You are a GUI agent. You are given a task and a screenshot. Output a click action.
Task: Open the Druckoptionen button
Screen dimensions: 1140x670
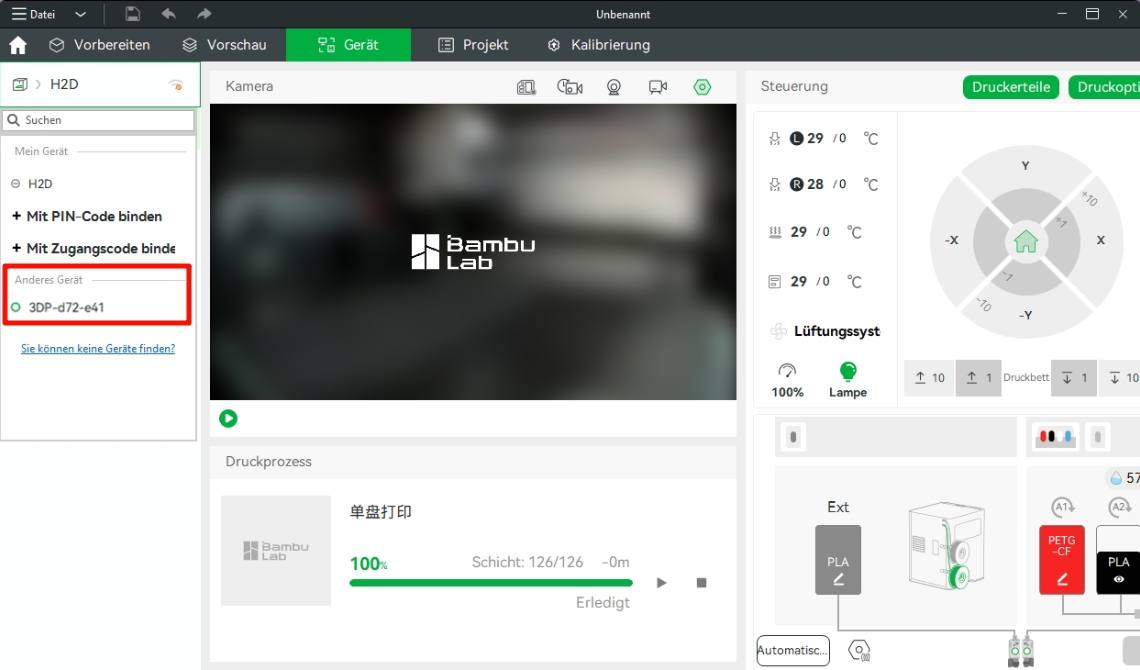(x=1105, y=87)
